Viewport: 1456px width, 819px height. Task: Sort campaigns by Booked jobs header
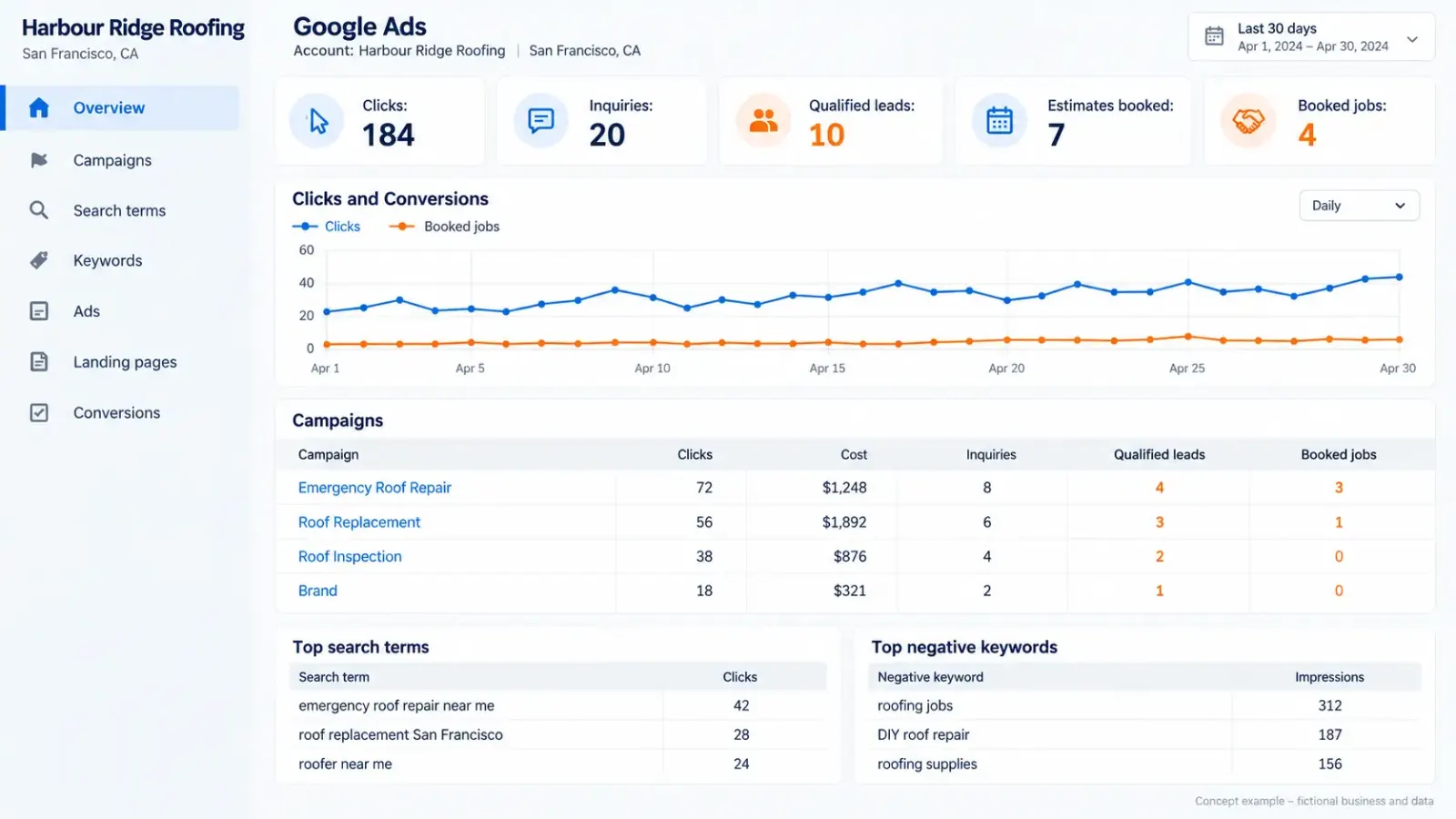[x=1339, y=454]
